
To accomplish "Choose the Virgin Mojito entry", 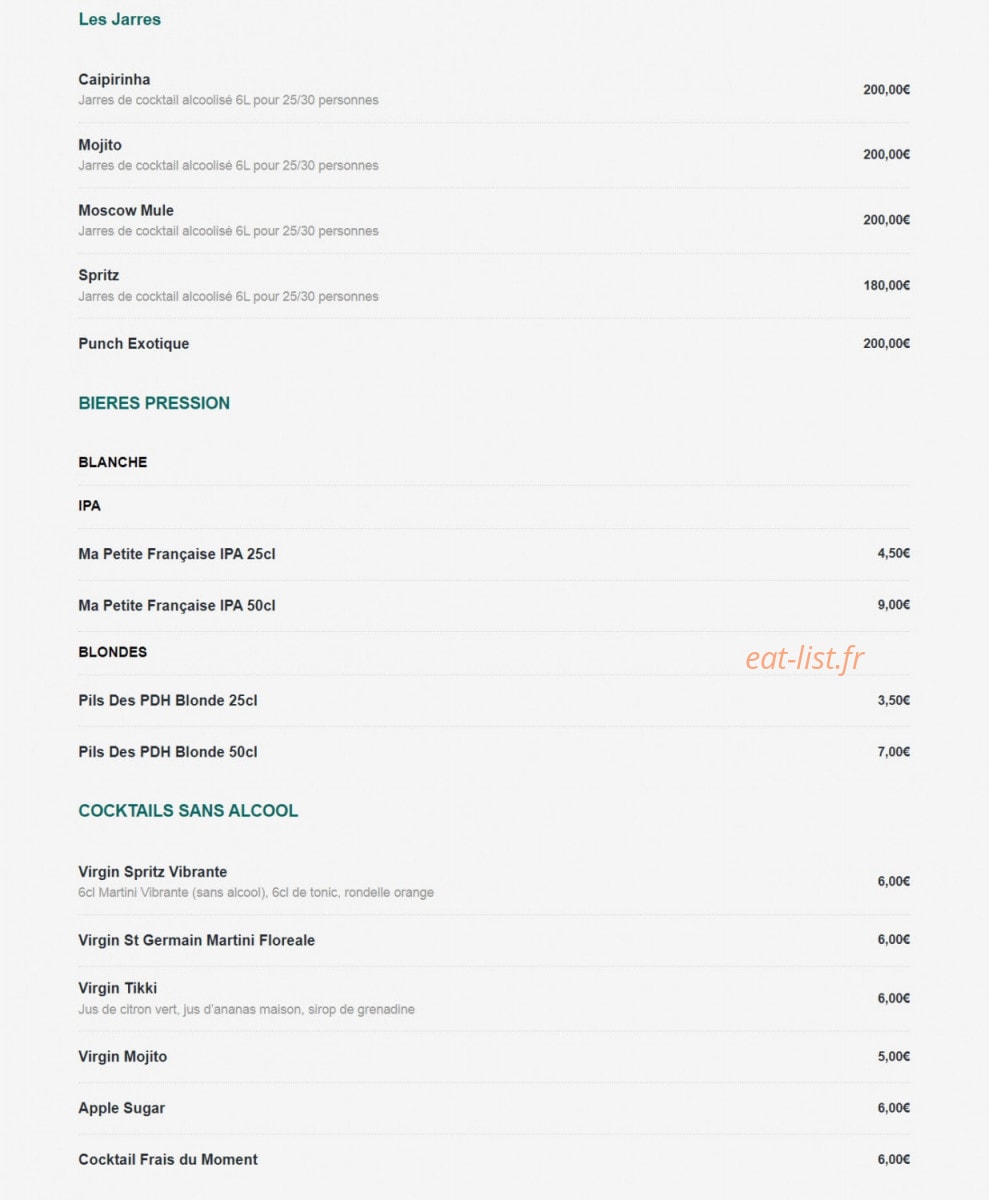I will coord(494,1057).
